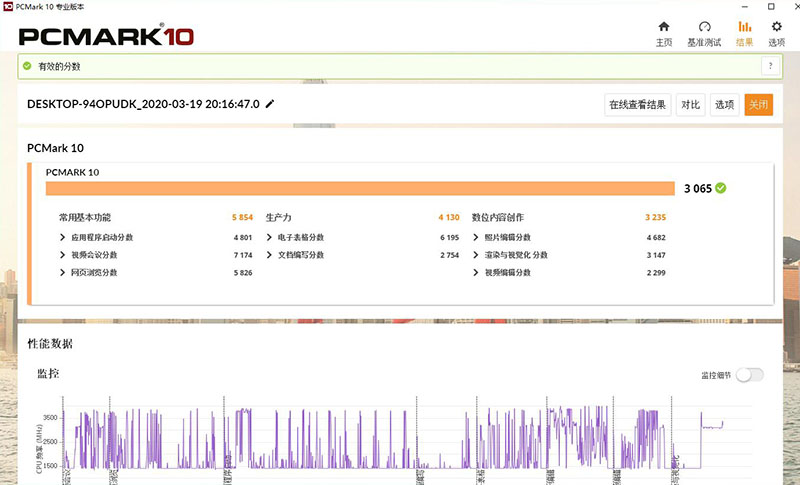This screenshot has width=800, height=485.
Task: Click the result name DESKTOP-94OPUDK_2020-03-19
Action: [143, 104]
